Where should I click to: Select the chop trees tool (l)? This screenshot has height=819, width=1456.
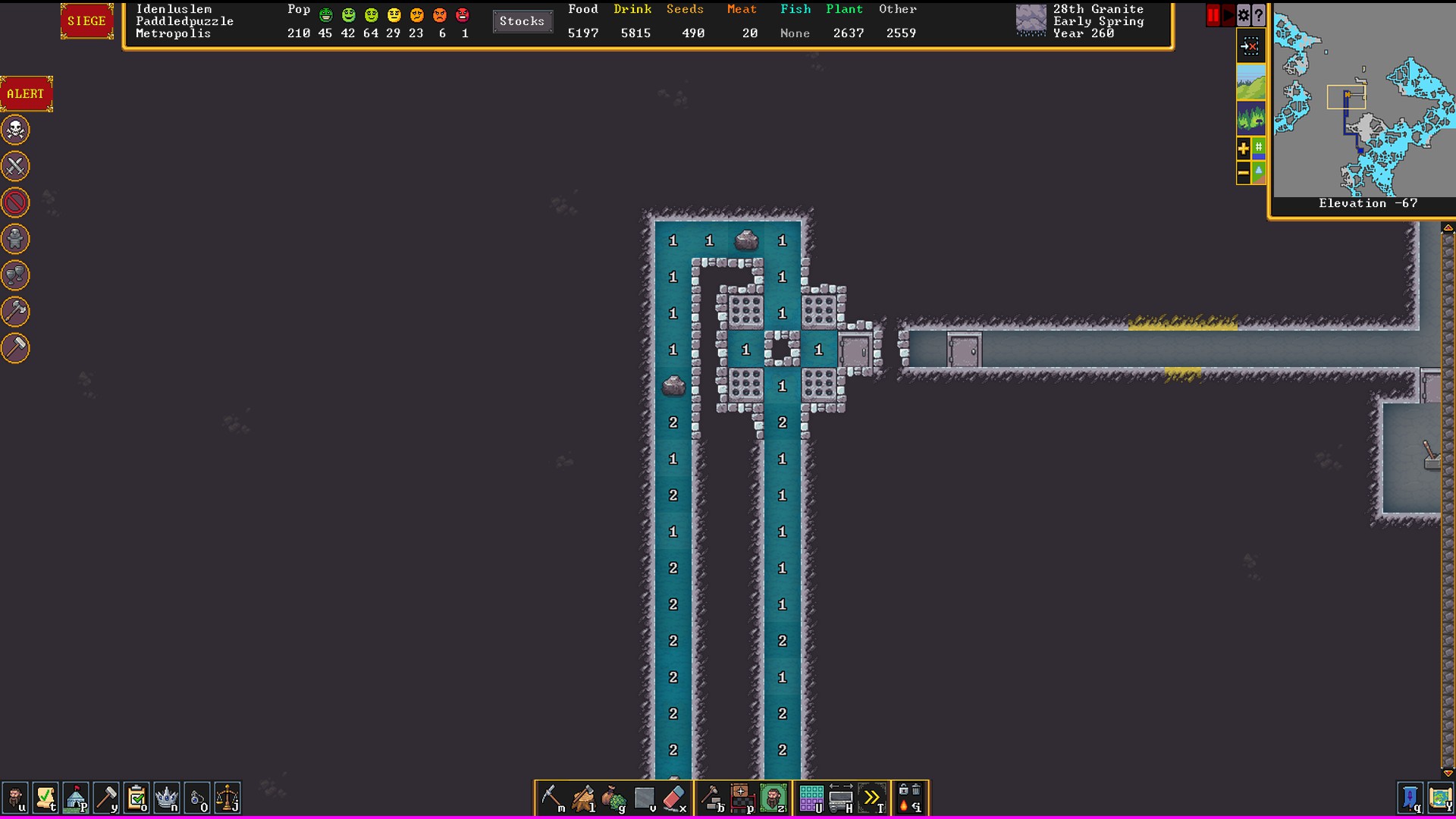click(x=583, y=799)
